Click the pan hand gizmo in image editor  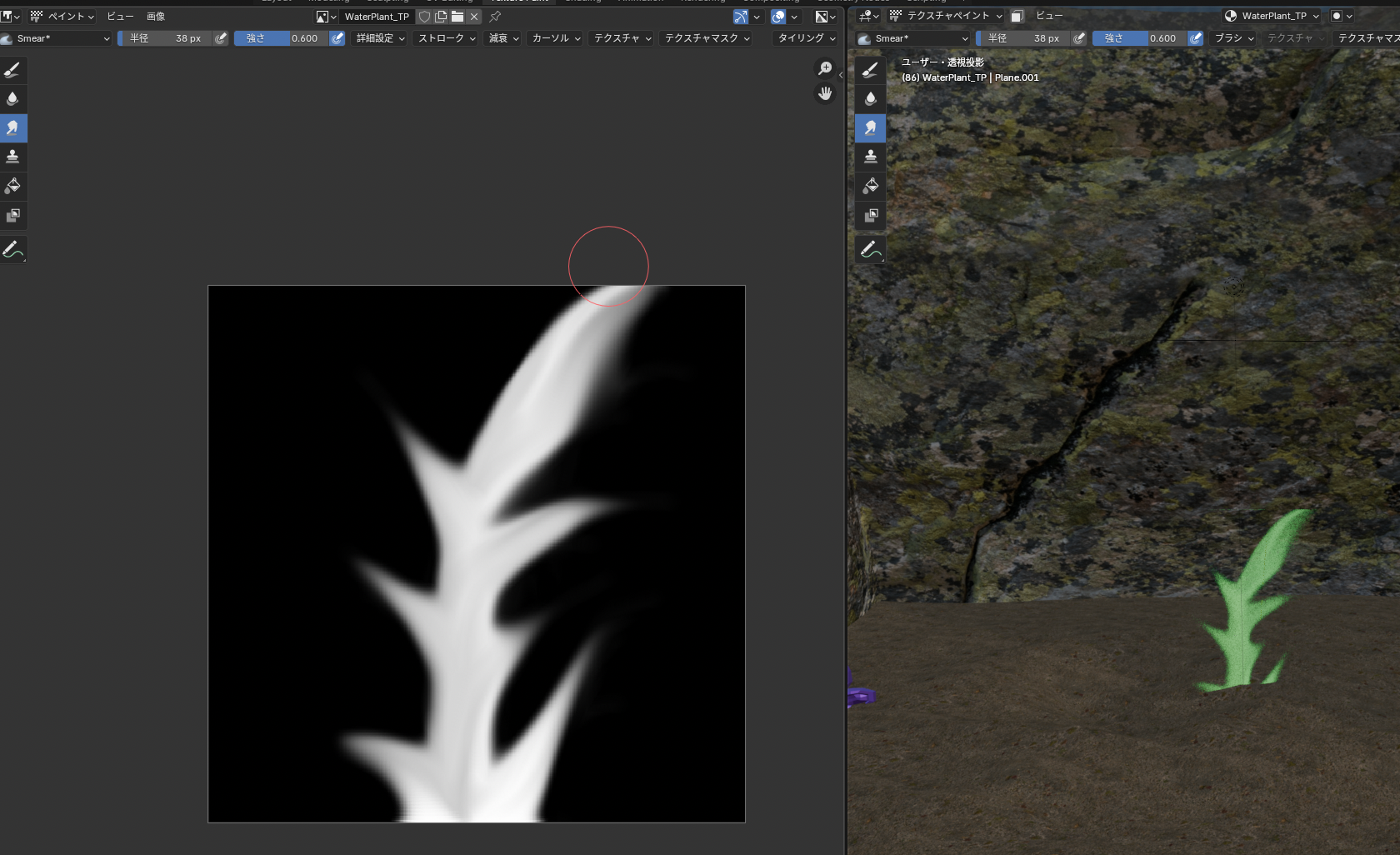[825, 93]
